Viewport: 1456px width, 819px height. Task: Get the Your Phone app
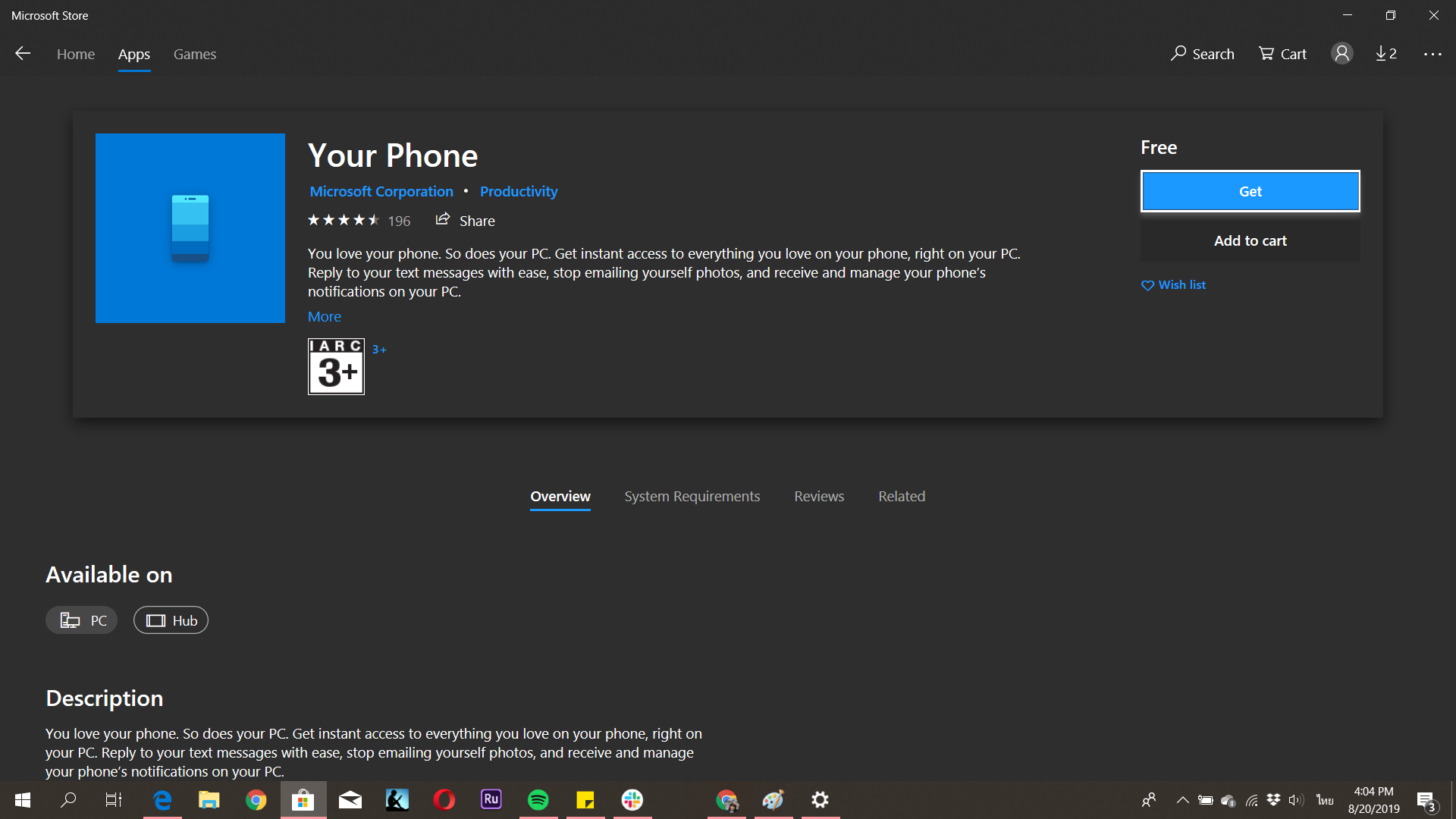pyautogui.click(x=1250, y=191)
